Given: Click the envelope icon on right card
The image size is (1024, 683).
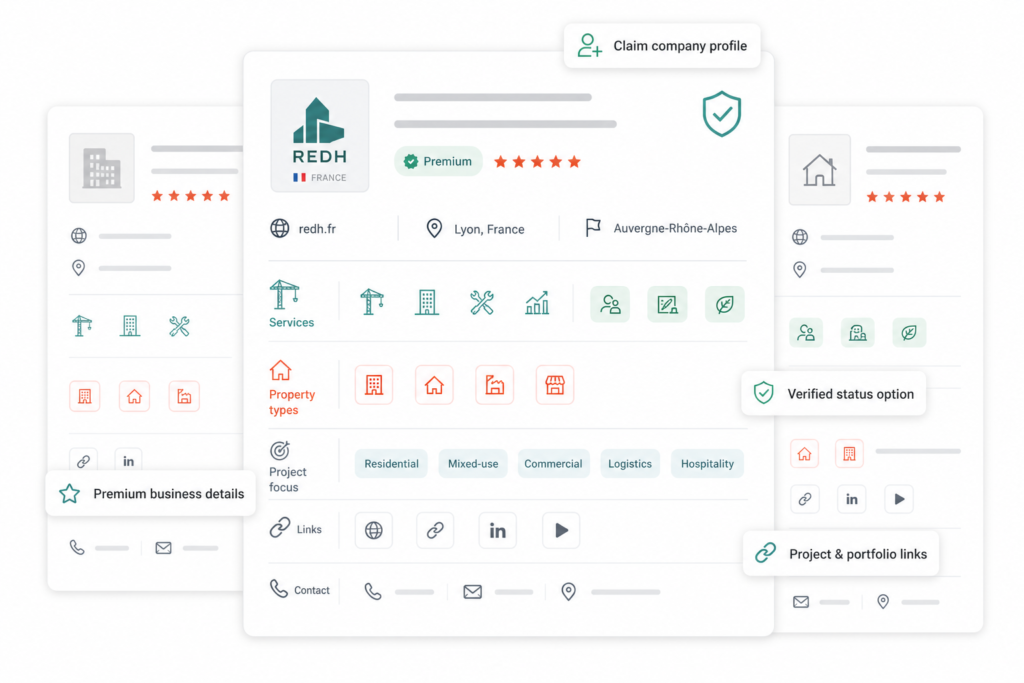Looking at the screenshot, I should click(801, 601).
